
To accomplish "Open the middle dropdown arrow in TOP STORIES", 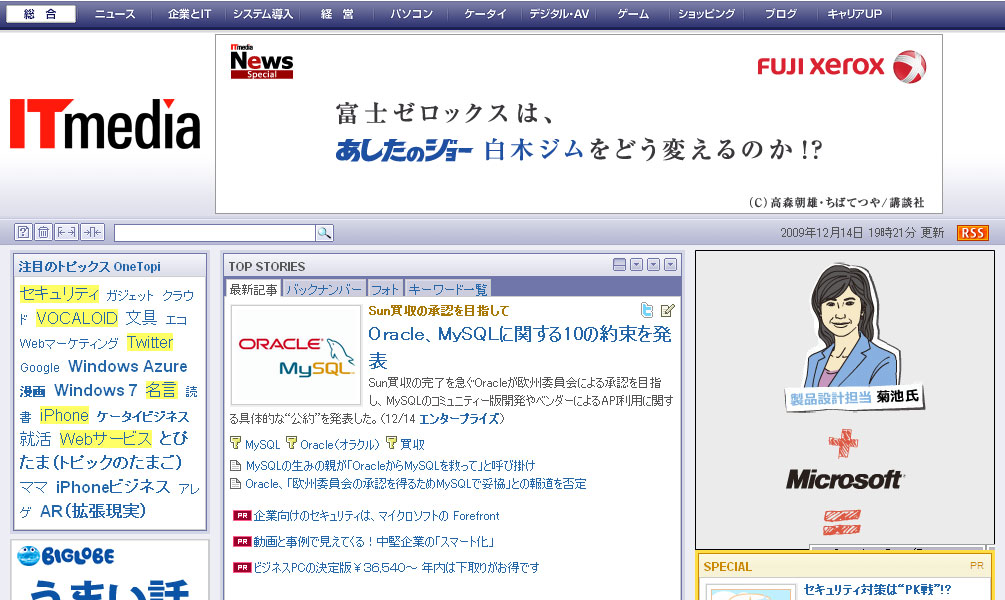I will pyautogui.click(x=653, y=265).
